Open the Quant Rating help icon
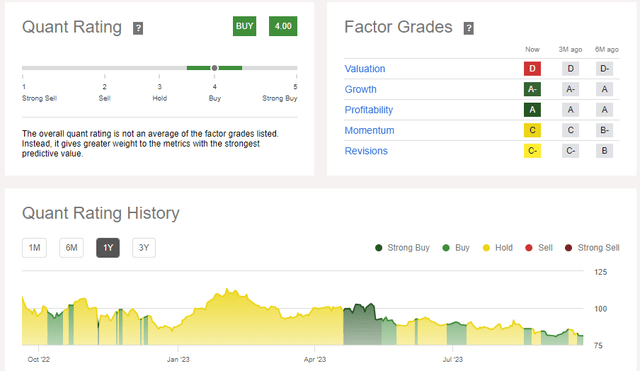 (x=138, y=28)
